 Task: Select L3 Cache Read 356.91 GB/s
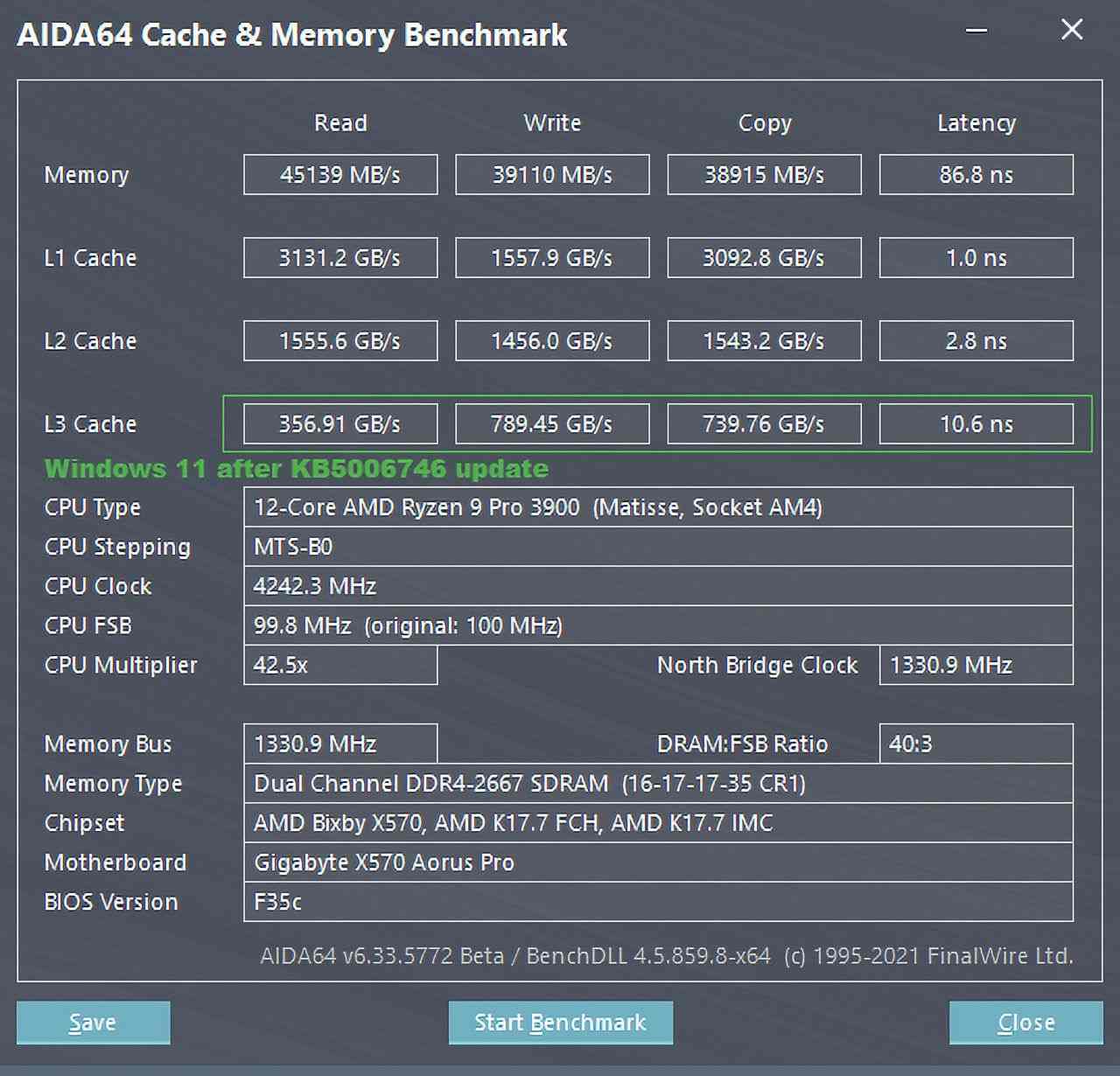[x=340, y=424]
